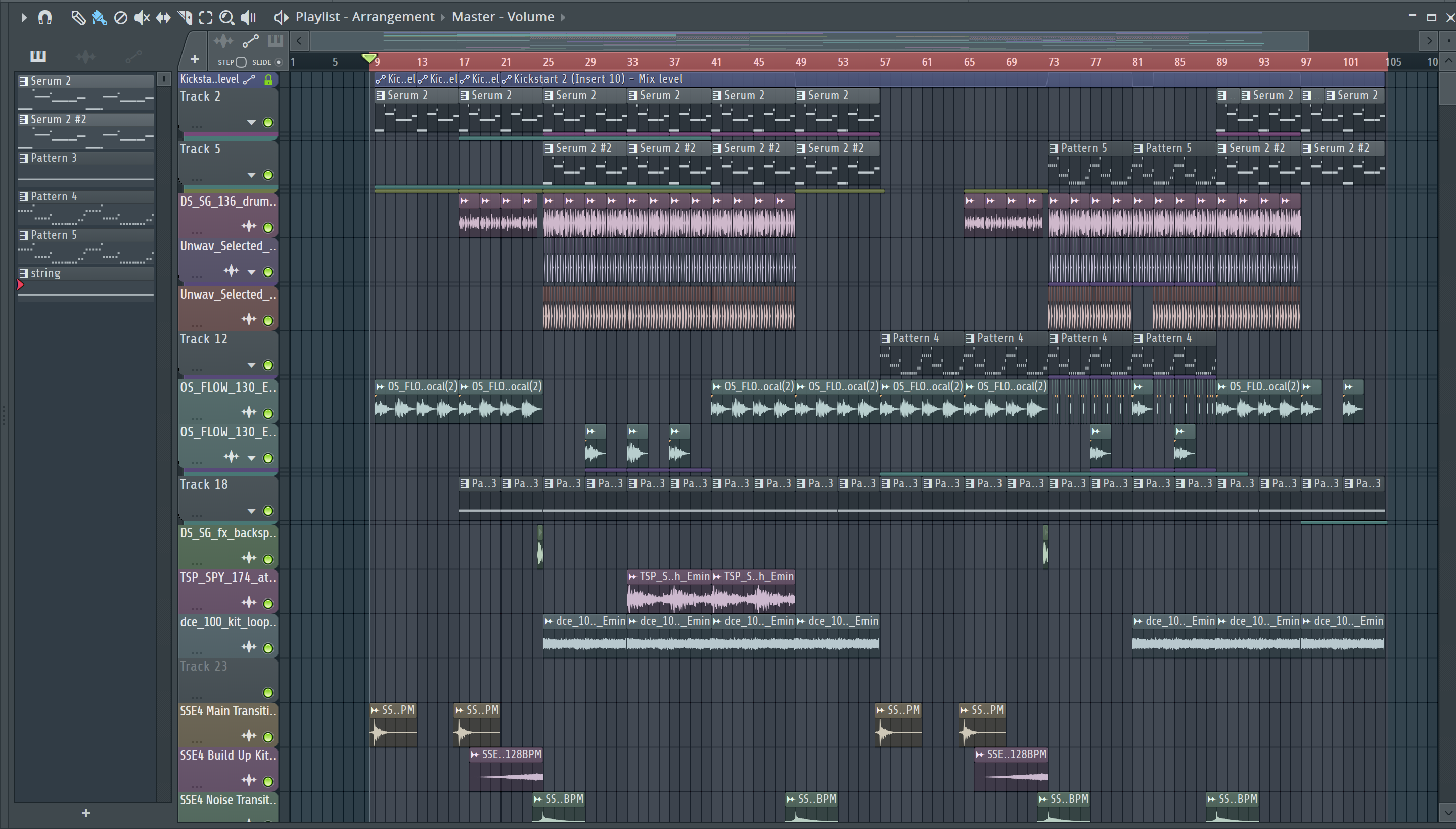The height and width of the screenshot is (829, 1456).
Task: Select the first TSP_S..h_Emin audio clip
Action: click(669, 591)
